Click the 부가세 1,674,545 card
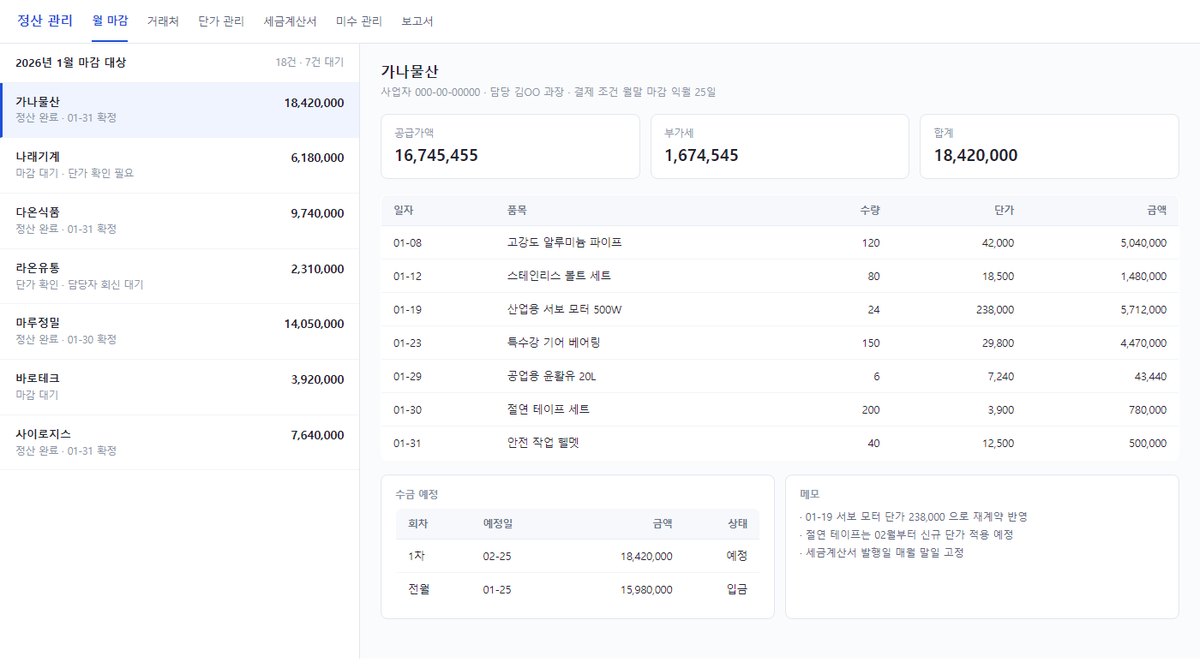This screenshot has width=1200, height=668. click(x=780, y=146)
